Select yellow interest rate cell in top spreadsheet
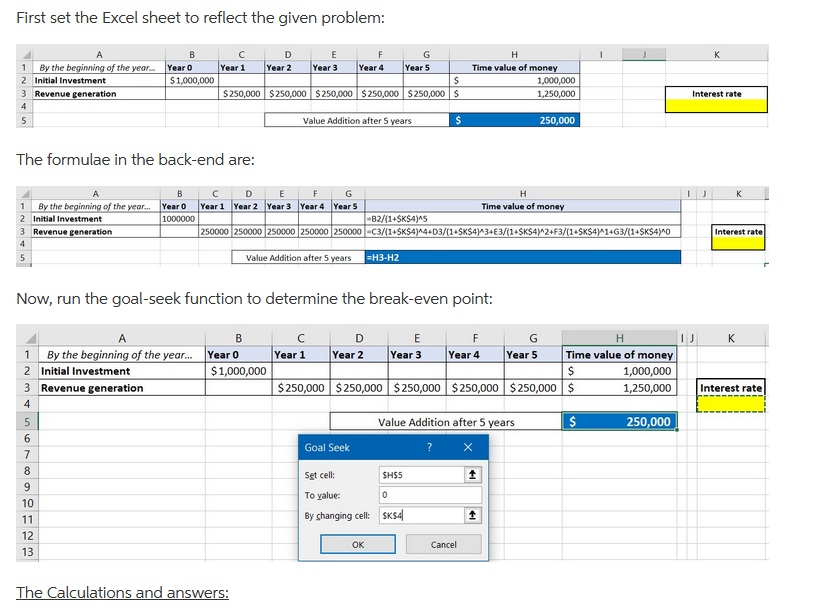The height and width of the screenshot is (615, 823). tap(731, 105)
